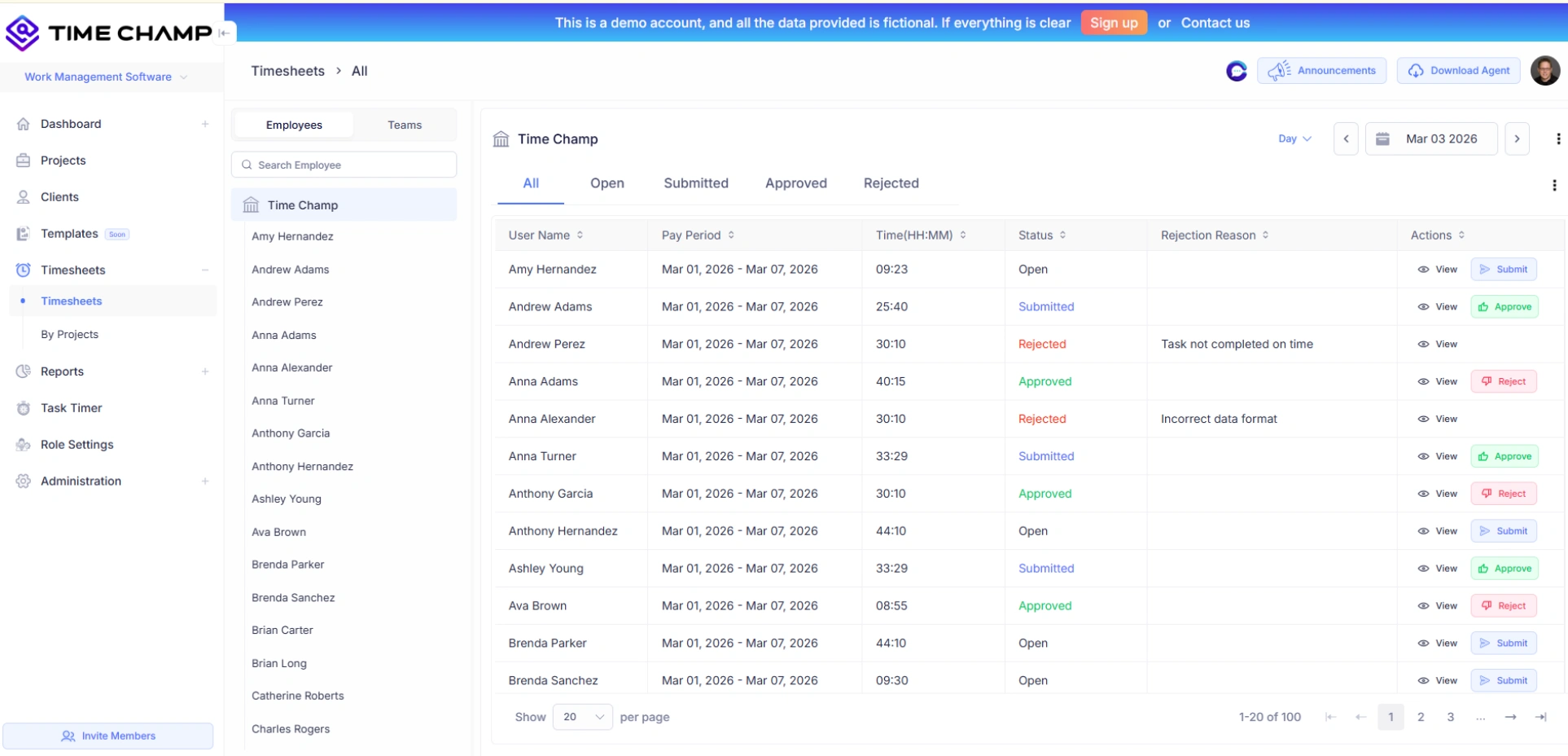Open the Dashboard section icon

pos(24,124)
